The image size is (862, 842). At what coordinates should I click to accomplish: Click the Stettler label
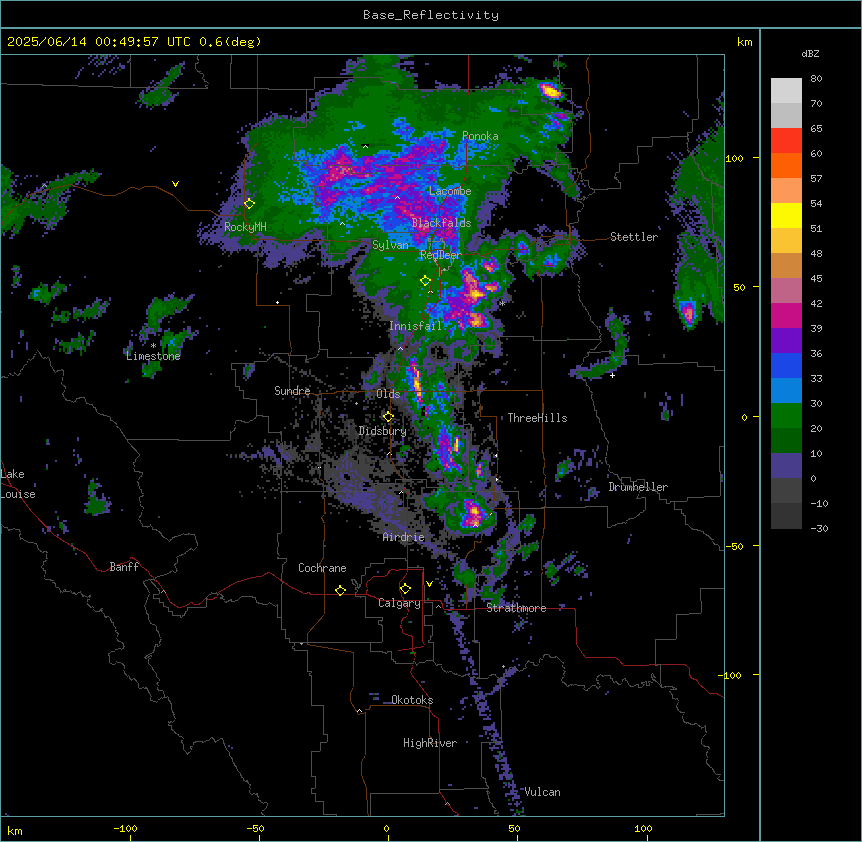coord(634,237)
